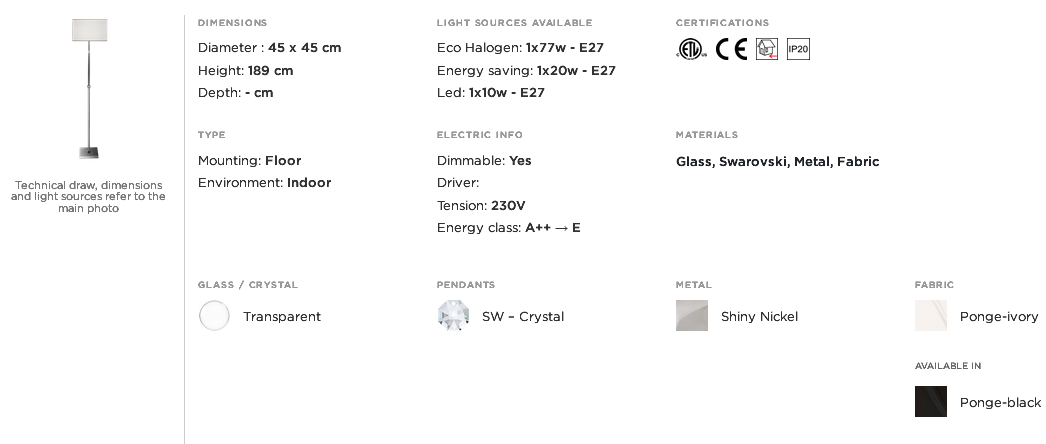1046x444 pixels.
Task: Pick the Ponge-ivory fabric swatch
Action: [x=931, y=315]
